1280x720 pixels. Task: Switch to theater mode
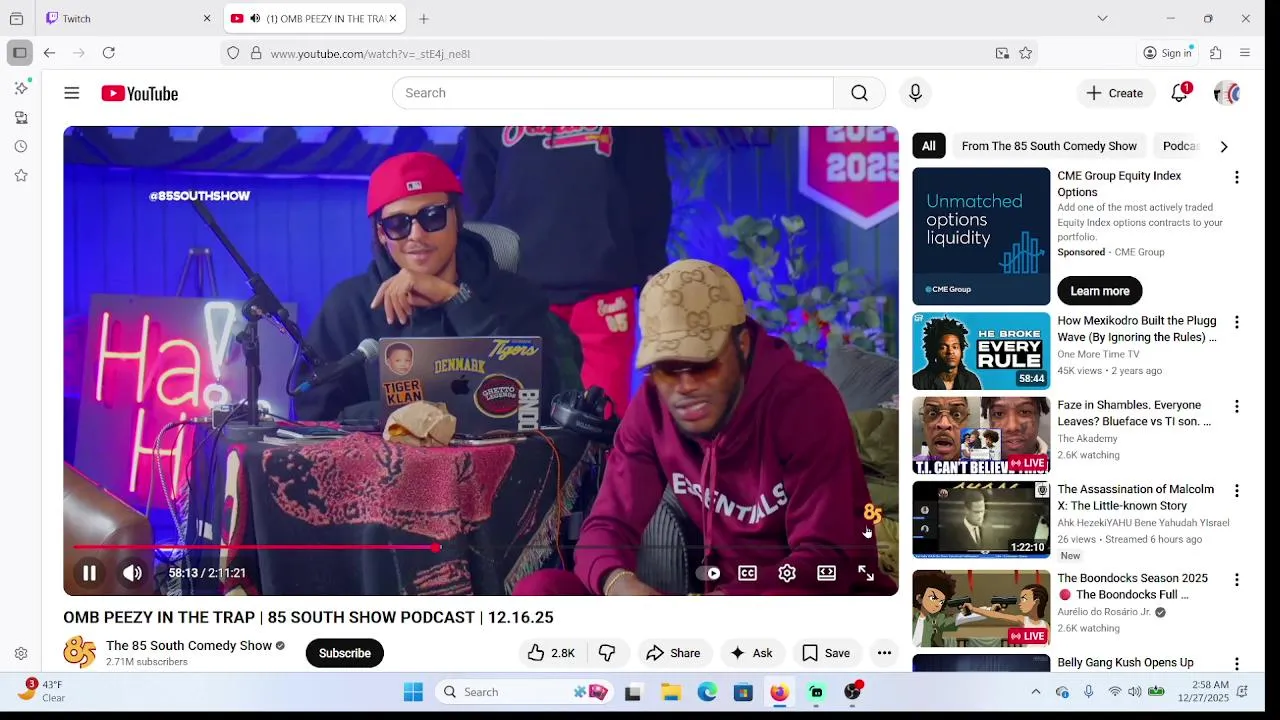[x=826, y=573]
